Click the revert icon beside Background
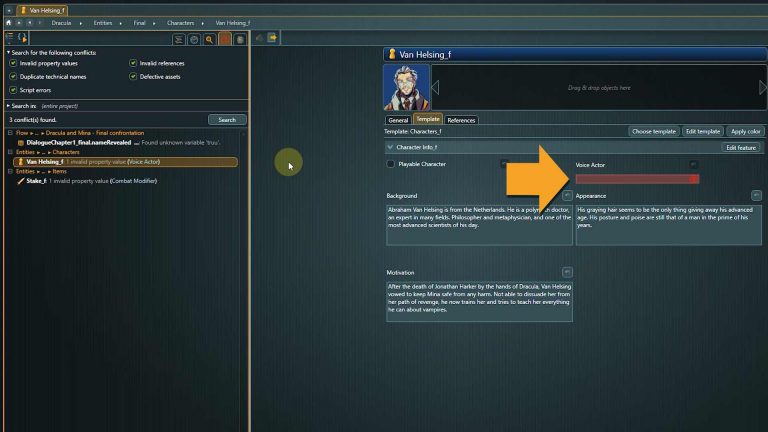This screenshot has width=768, height=432. point(567,195)
